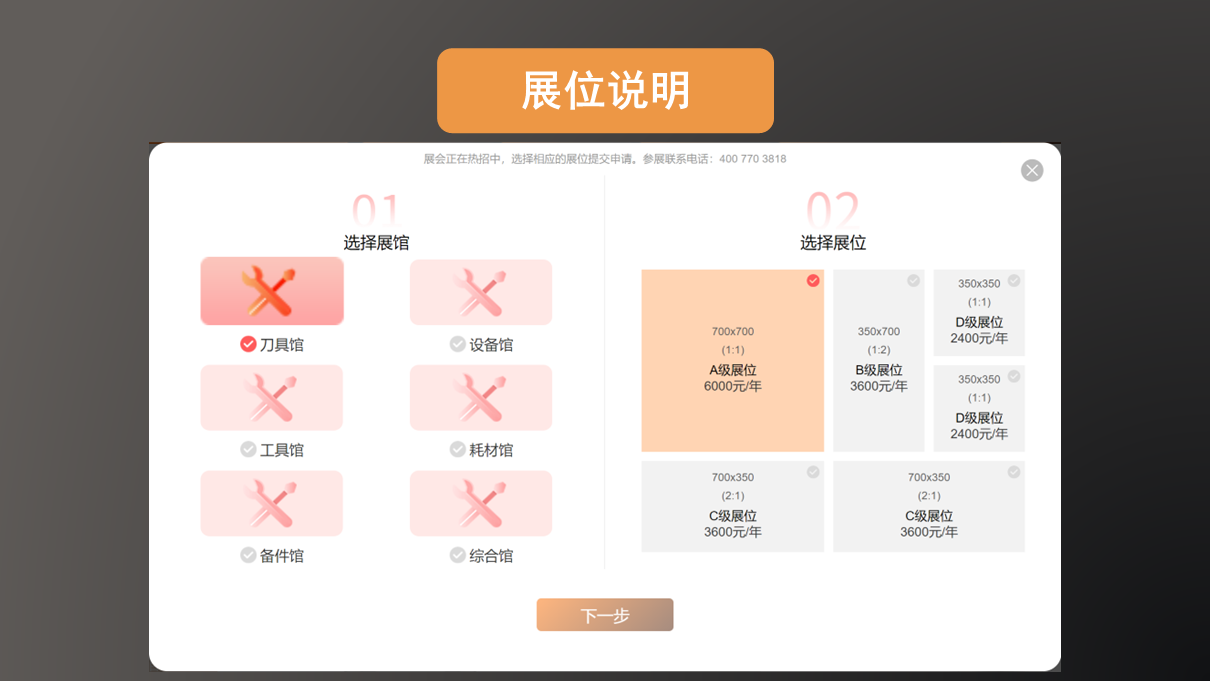Click the orange 展位说明 title banner

point(605,91)
